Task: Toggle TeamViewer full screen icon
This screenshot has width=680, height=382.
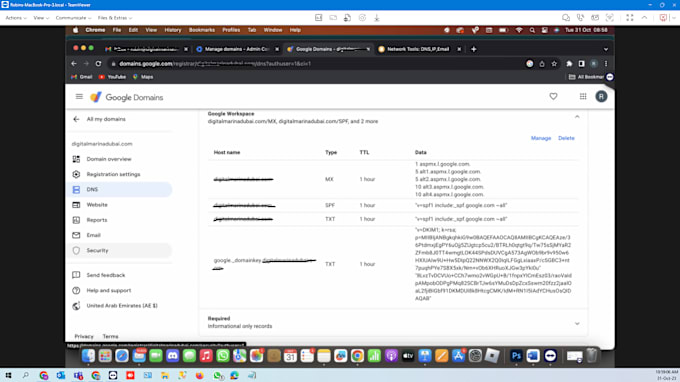Action: (630, 18)
